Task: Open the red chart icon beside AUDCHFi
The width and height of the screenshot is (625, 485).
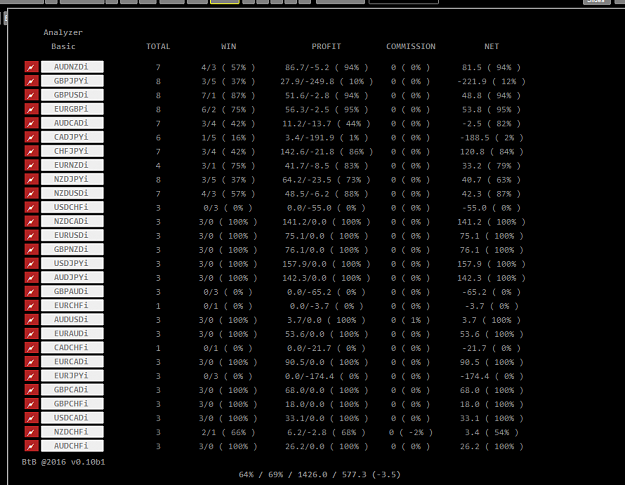Action: [x=31, y=446]
